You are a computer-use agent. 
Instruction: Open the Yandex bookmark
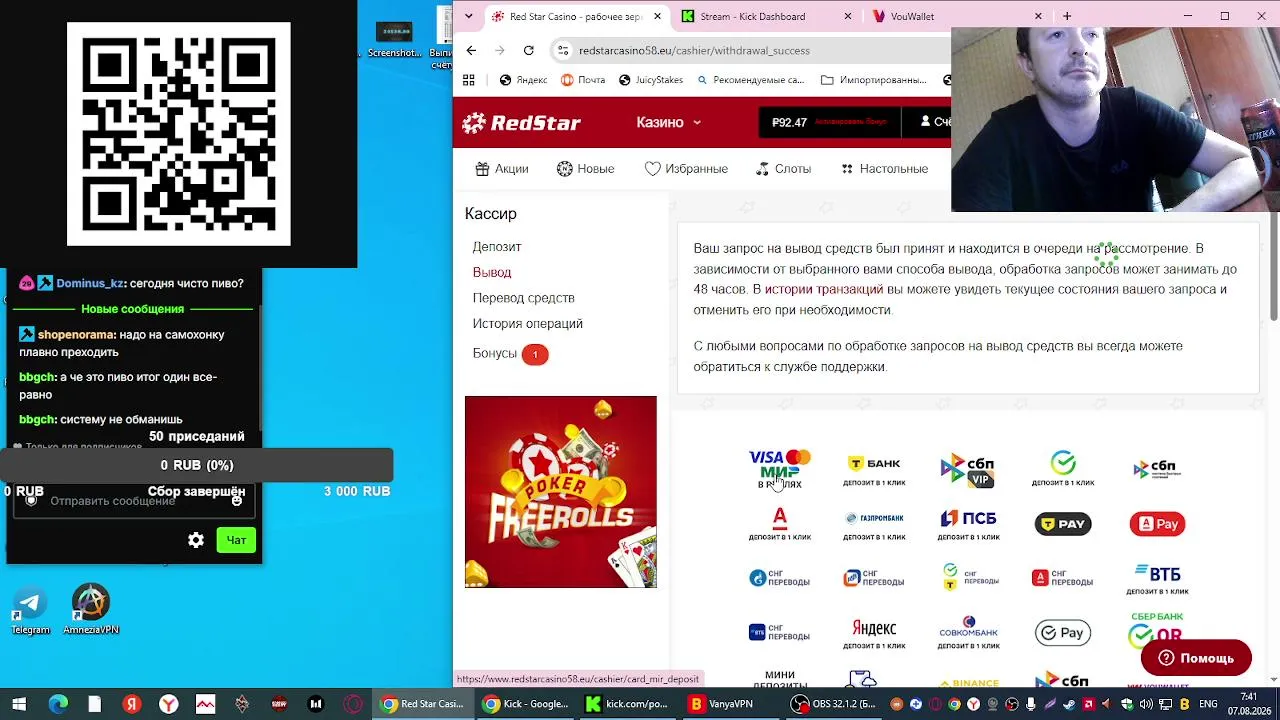click(x=523, y=80)
